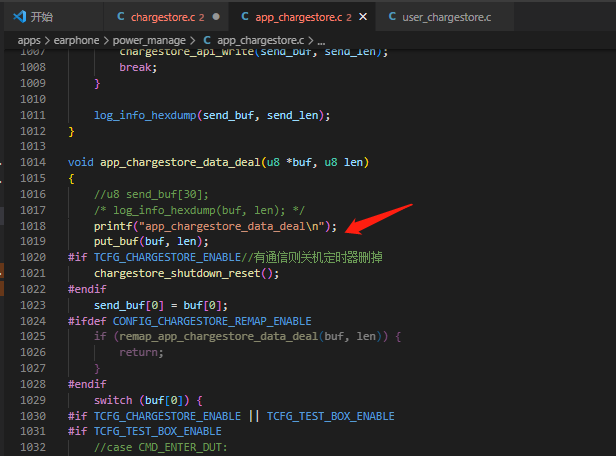Click line number 1029 in gutter
Viewport: 616px width, 456px height.
tap(33, 400)
